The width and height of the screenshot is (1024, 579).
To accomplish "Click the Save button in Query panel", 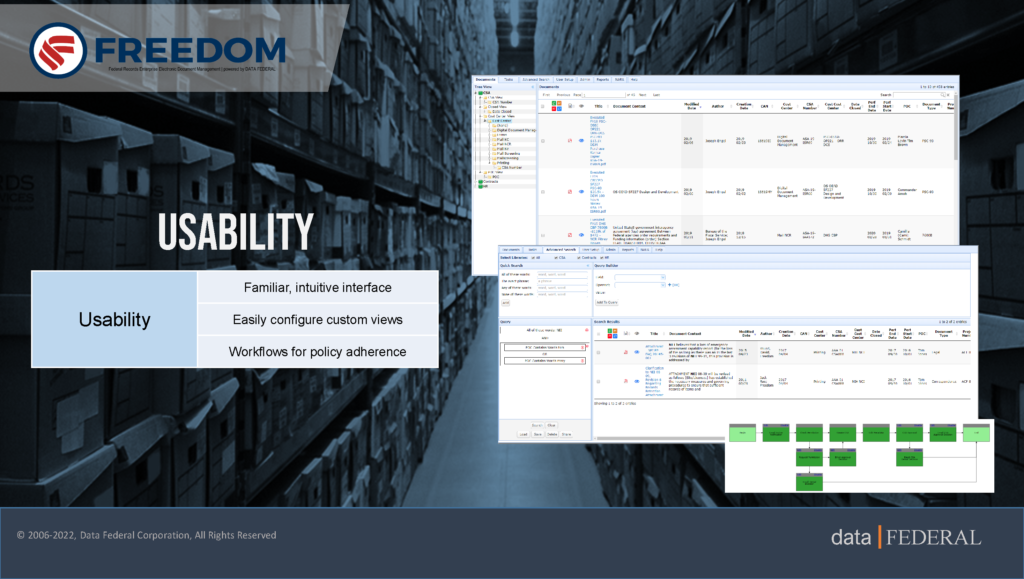I will (x=537, y=434).
